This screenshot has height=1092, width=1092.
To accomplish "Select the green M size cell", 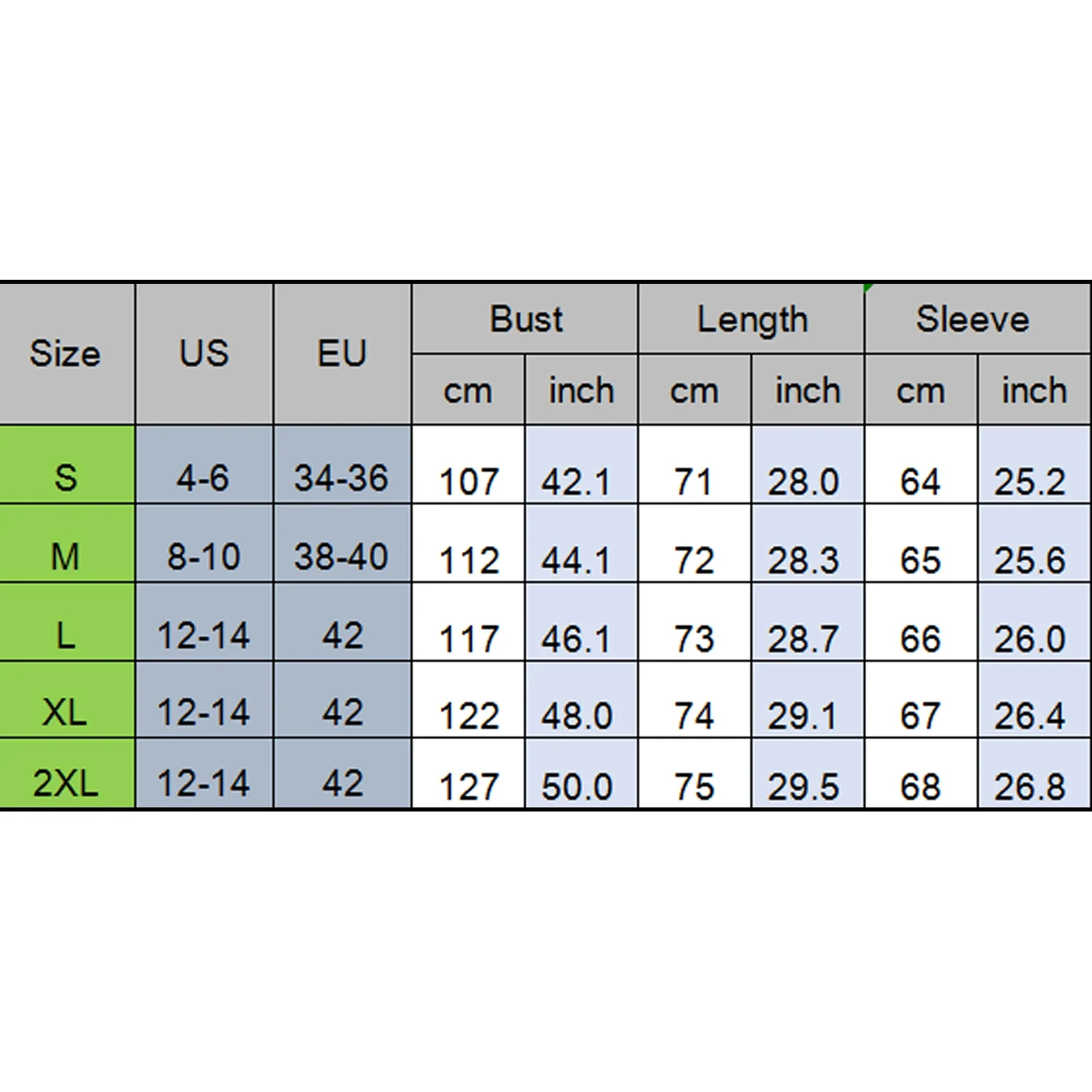I will 67,543.
